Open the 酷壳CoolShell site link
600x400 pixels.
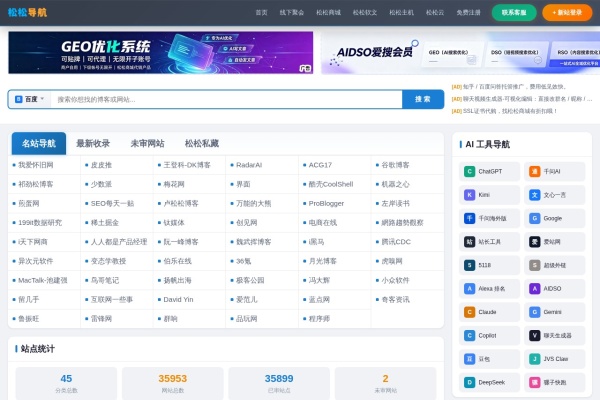click(331, 184)
